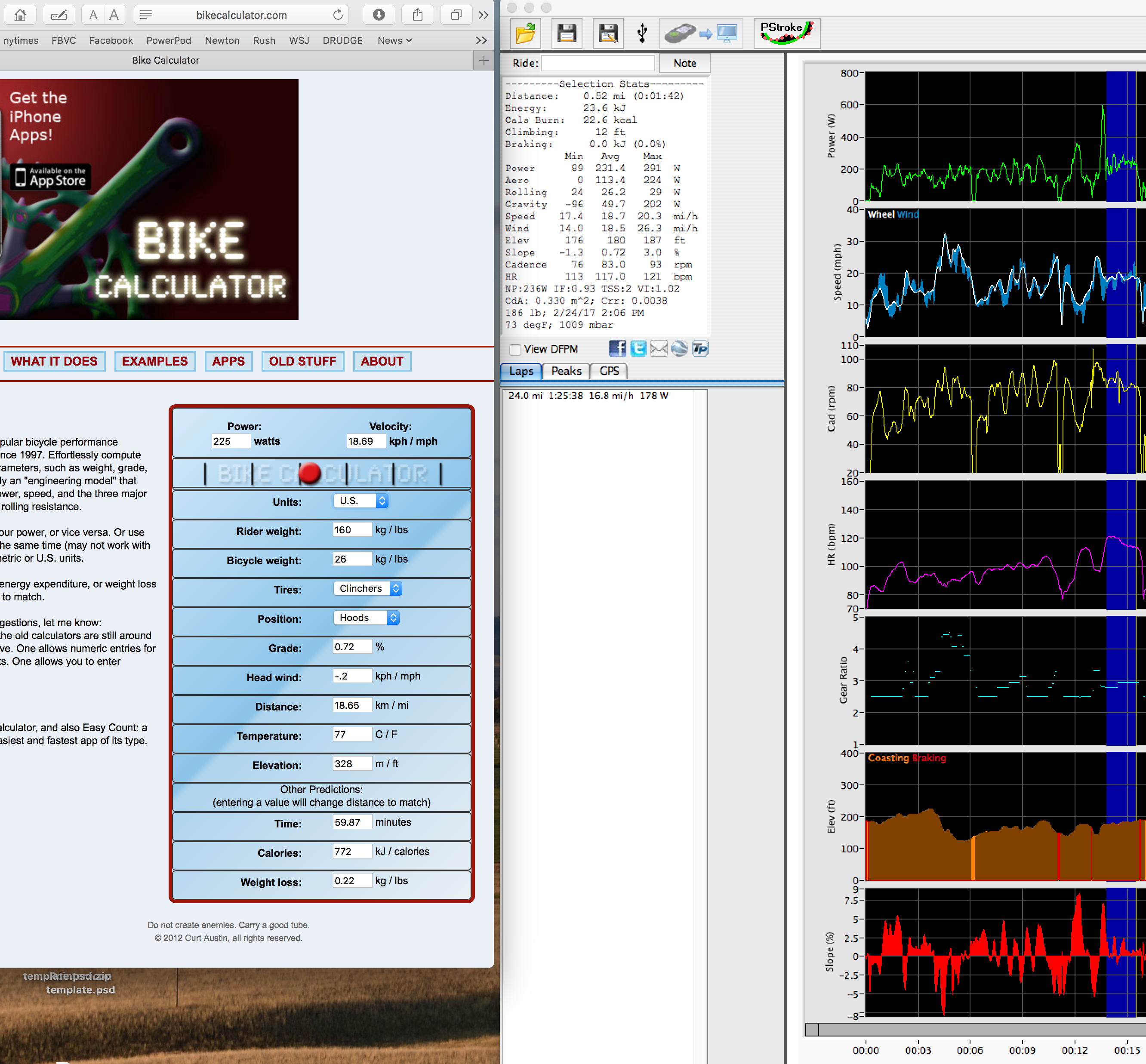Screen dimensions: 1146x1064
Task: Reload the bikecalculator.com page
Action: point(338,15)
